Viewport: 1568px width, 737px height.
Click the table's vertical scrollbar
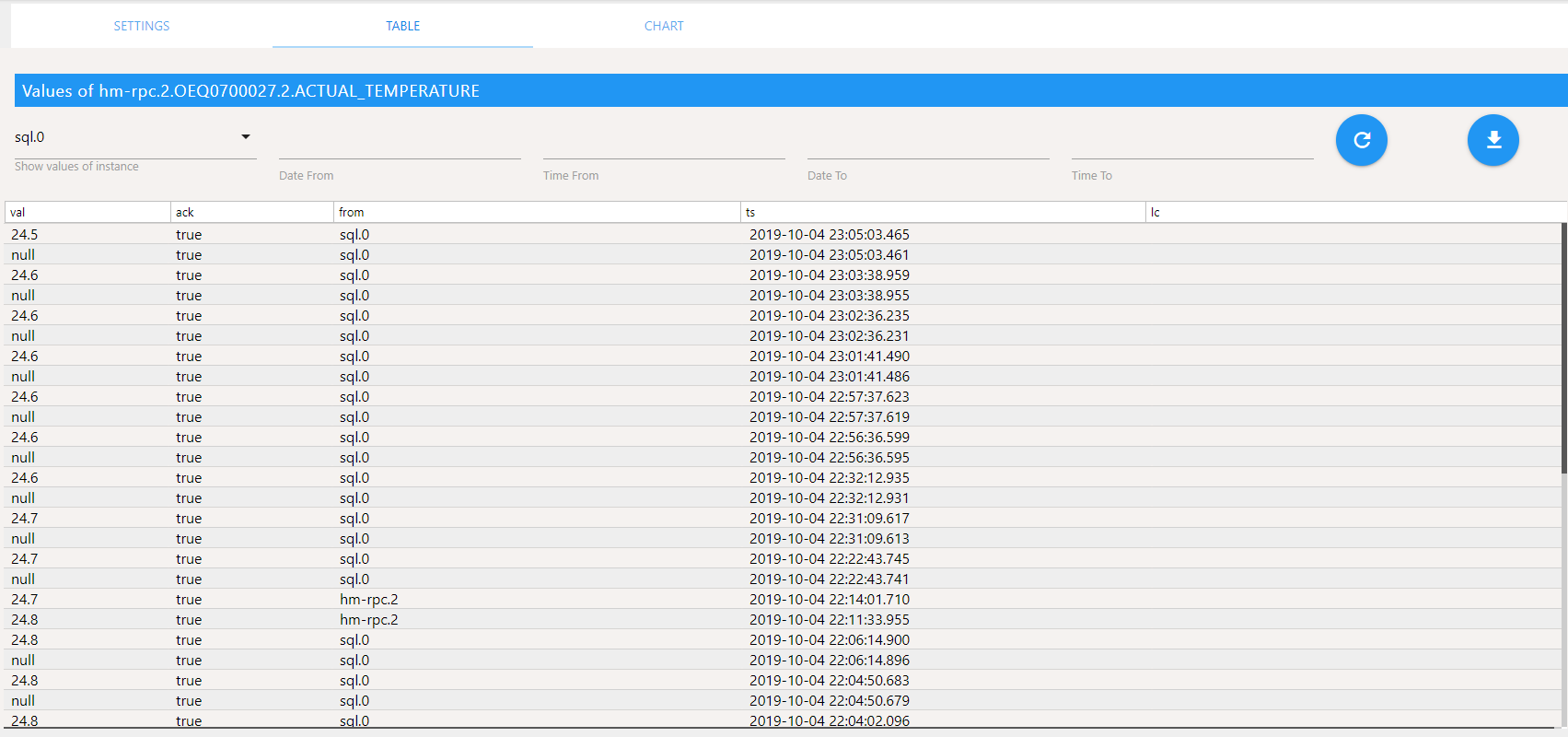(x=1564, y=348)
